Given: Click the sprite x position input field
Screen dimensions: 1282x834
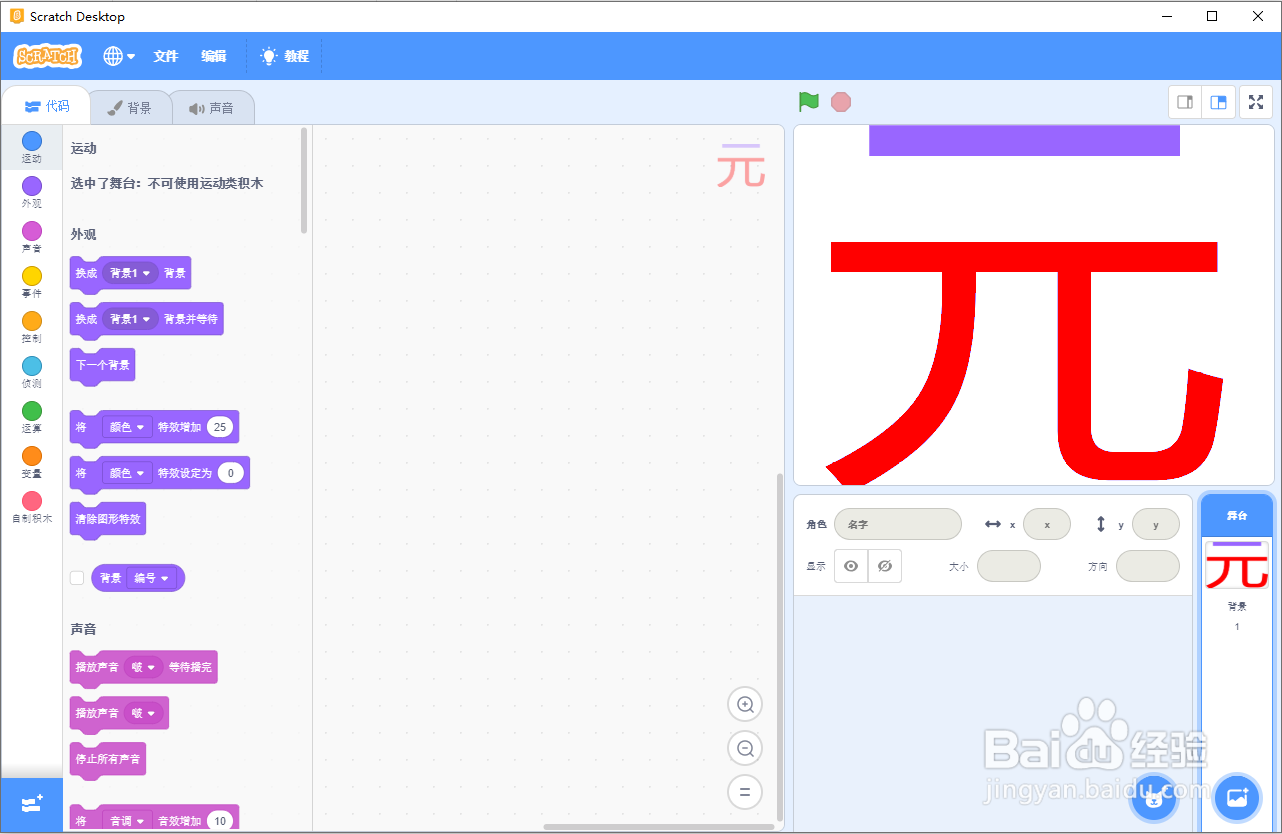Looking at the screenshot, I should [1047, 523].
